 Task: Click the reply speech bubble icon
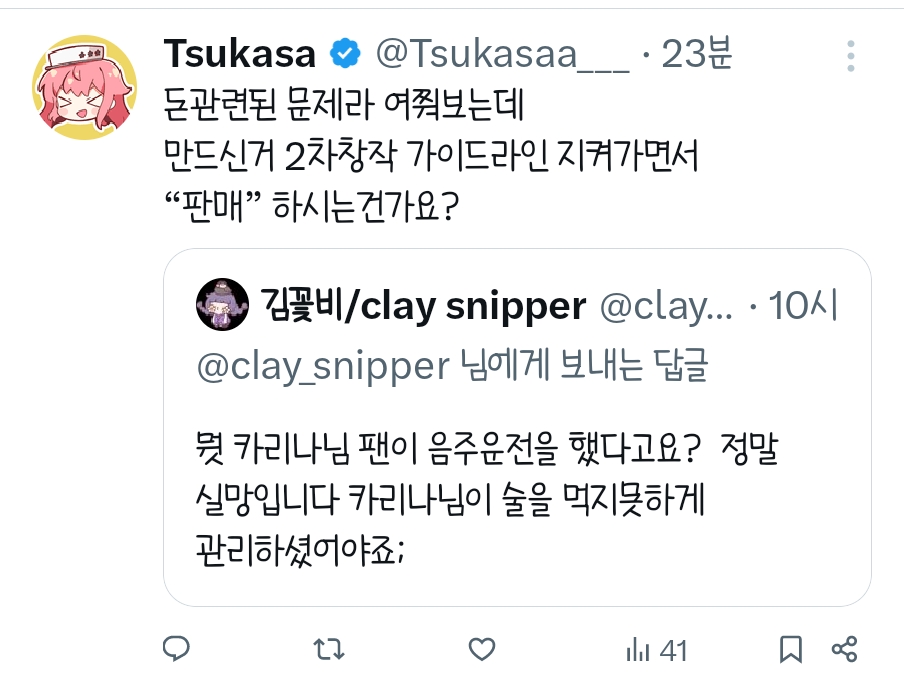[176, 650]
